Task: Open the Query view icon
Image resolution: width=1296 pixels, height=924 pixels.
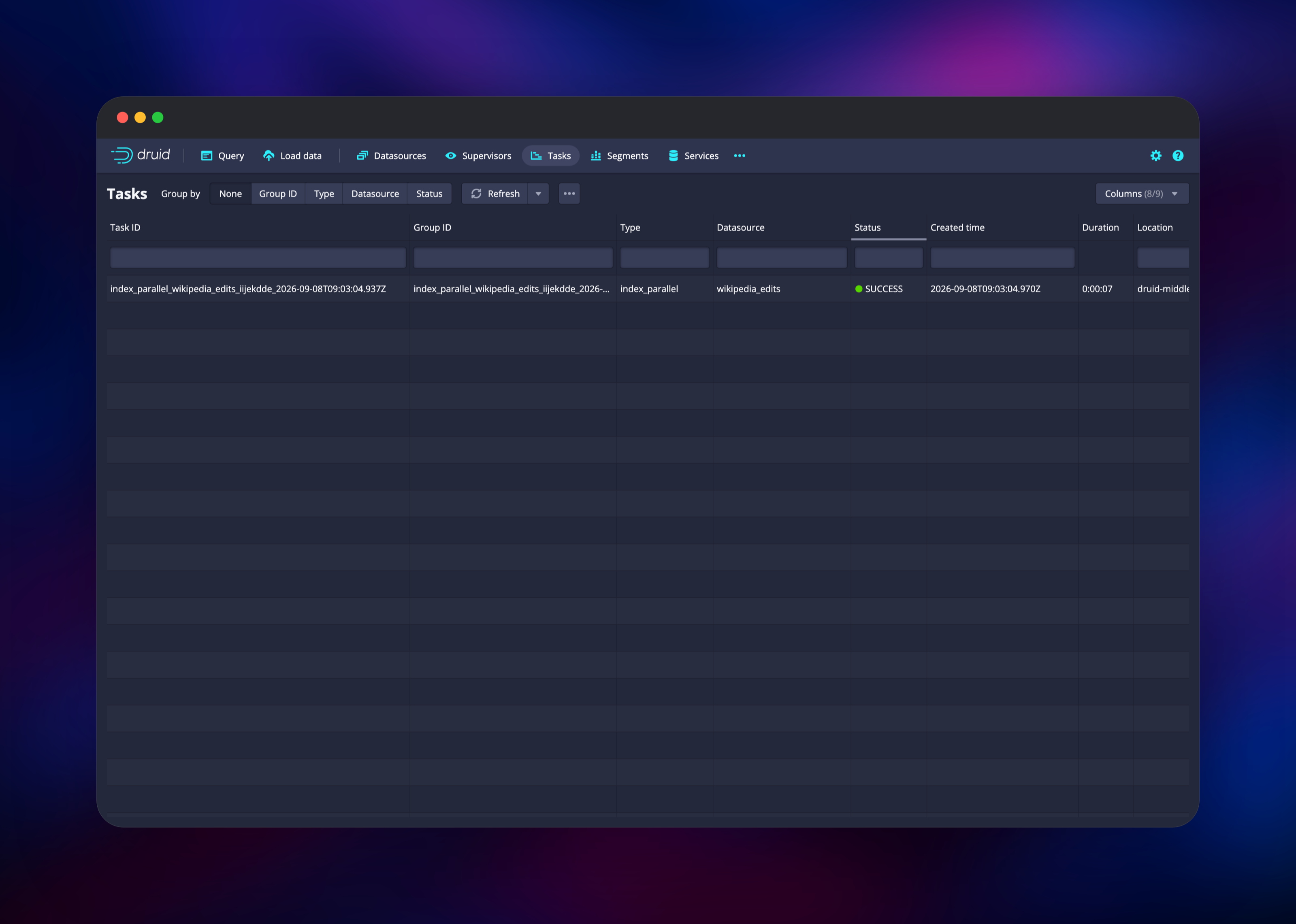Action: point(207,156)
